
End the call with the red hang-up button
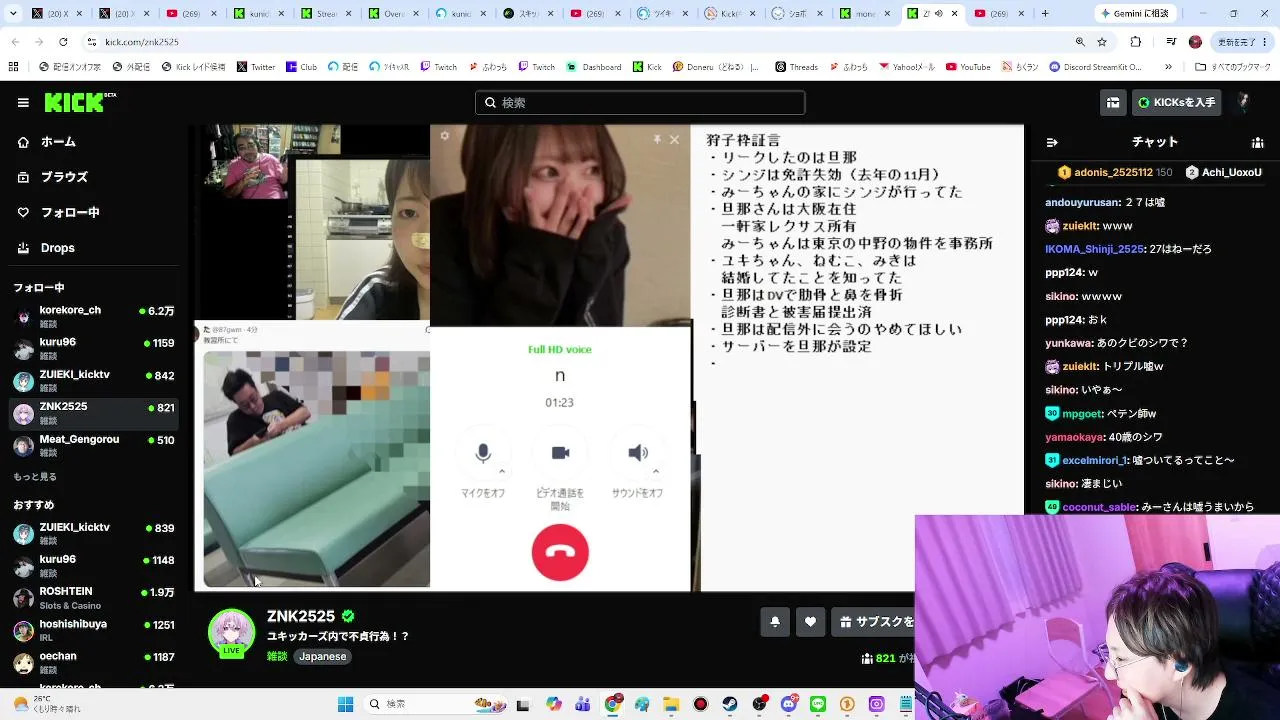(560, 552)
